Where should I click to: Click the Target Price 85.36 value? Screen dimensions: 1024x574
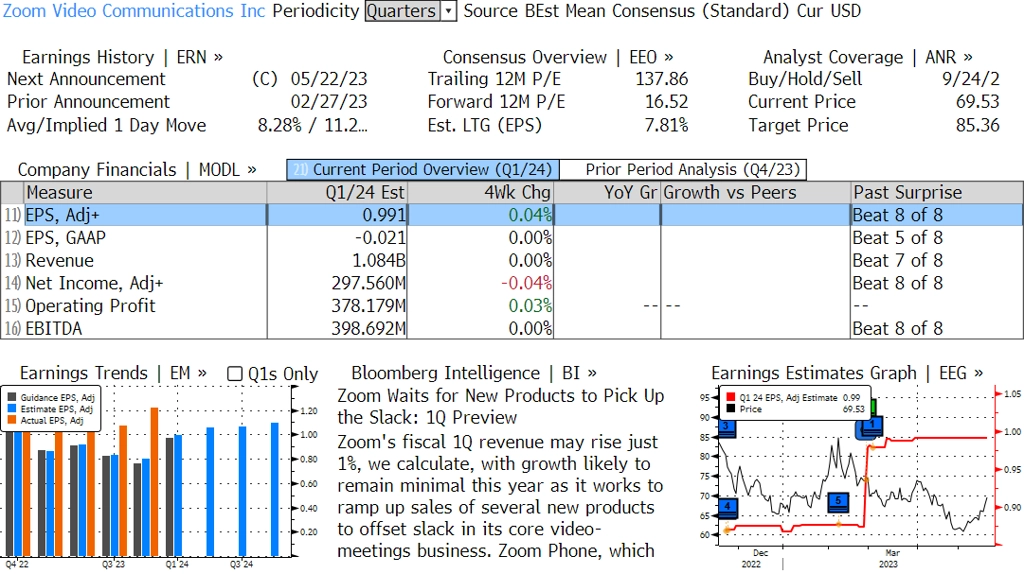[x=977, y=125]
